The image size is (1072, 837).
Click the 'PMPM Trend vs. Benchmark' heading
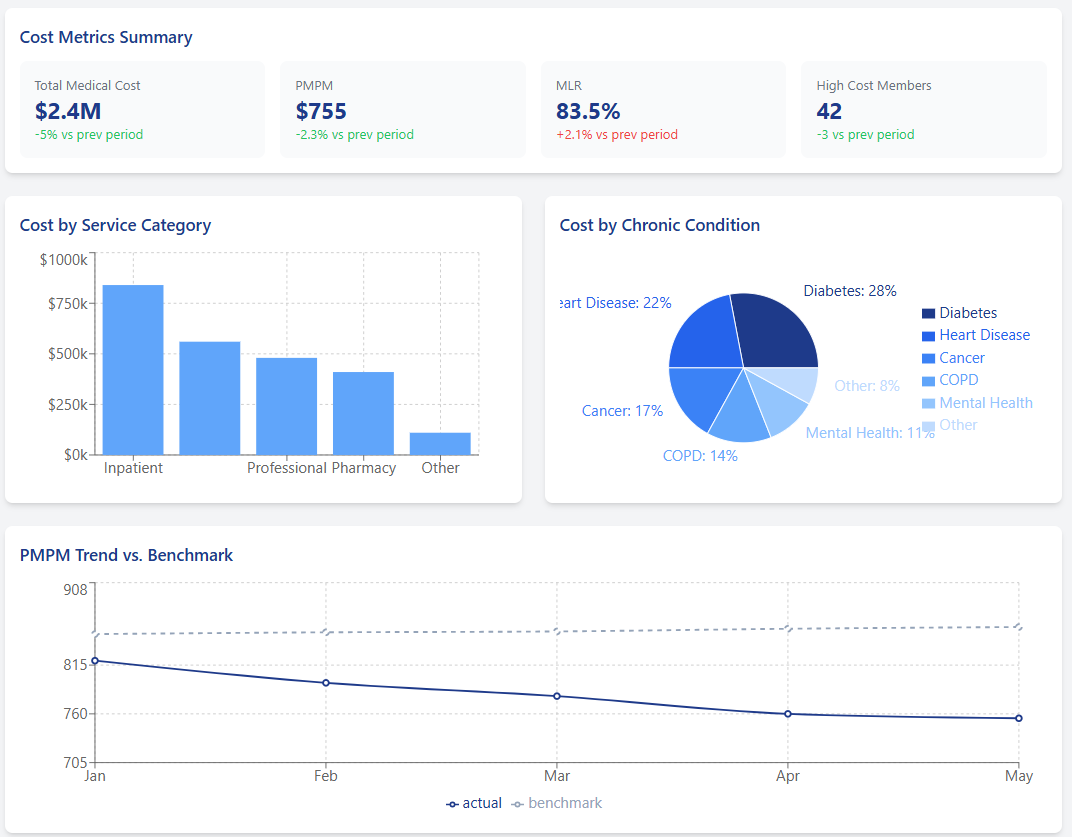[x=126, y=555]
